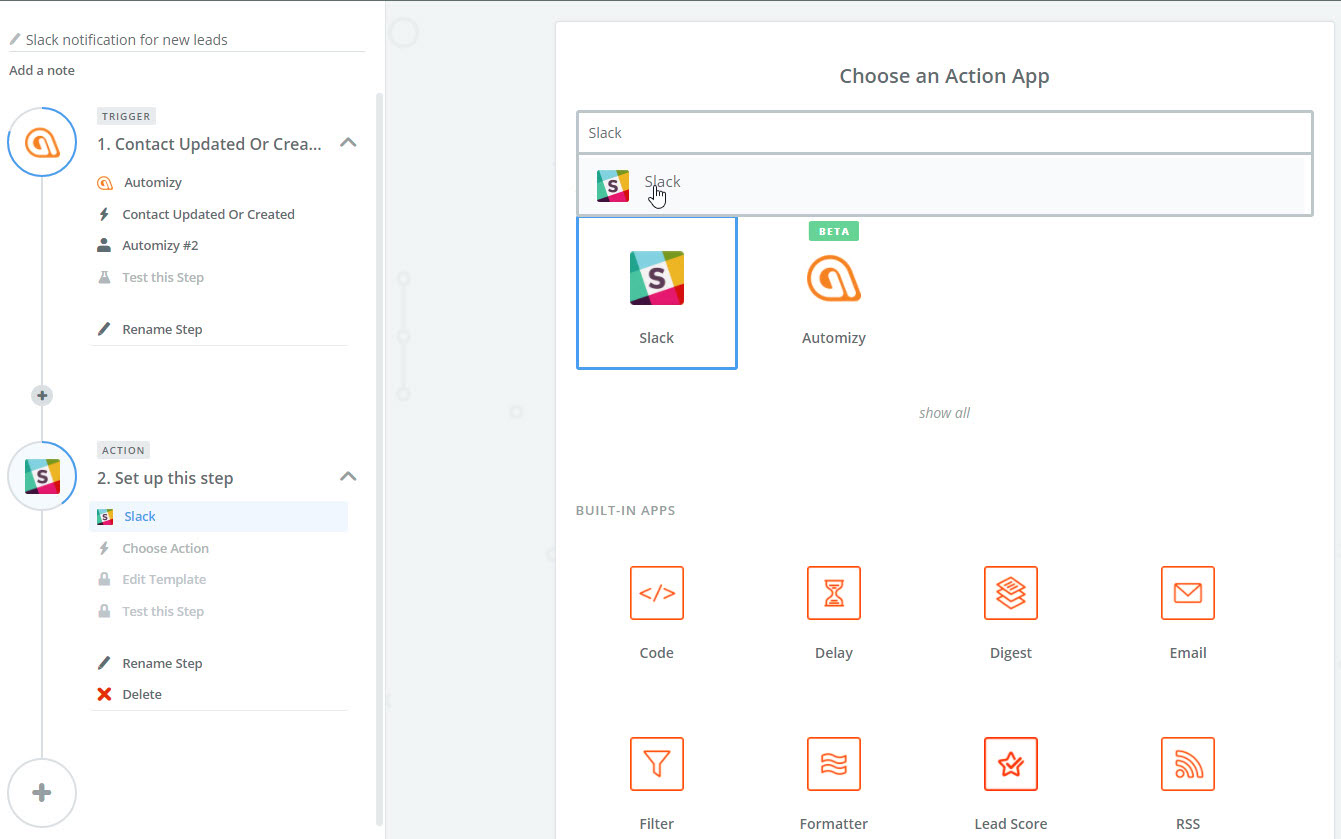Click the person icon beside Automizy #2
Image resolution: width=1341 pixels, height=839 pixels.
coord(104,245)
